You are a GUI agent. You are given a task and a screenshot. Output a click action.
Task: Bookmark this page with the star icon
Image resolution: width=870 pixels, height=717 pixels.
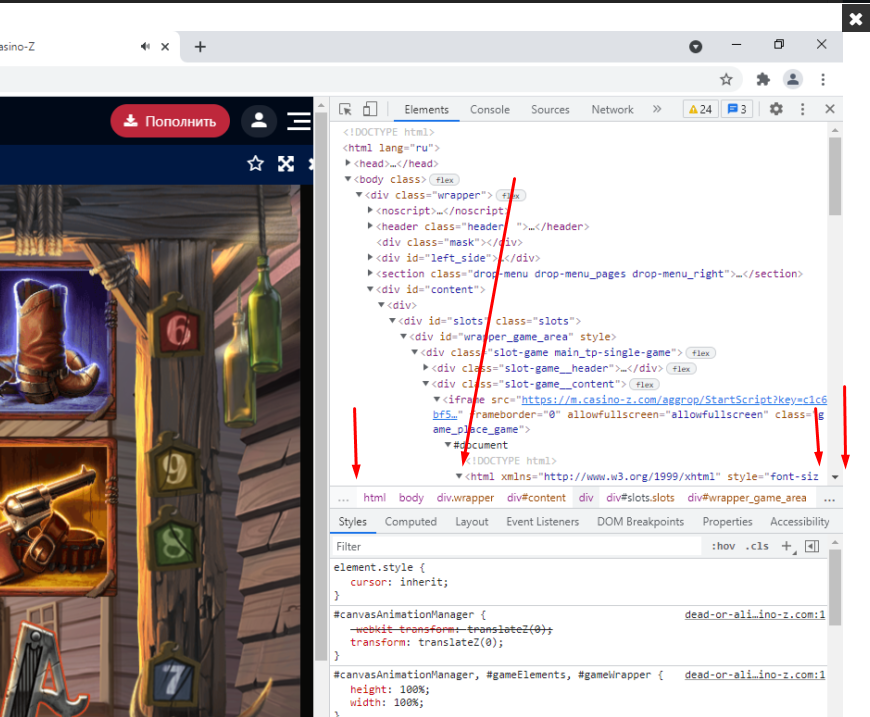click(727, 79)
